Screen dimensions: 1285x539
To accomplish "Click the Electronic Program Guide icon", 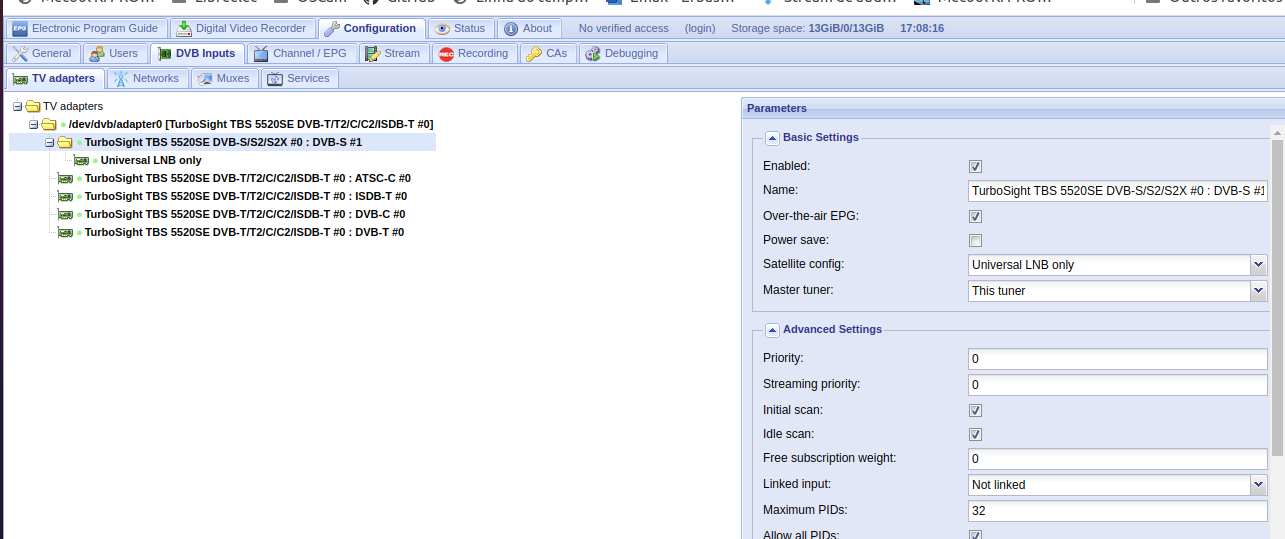I will tap(20, 29).
